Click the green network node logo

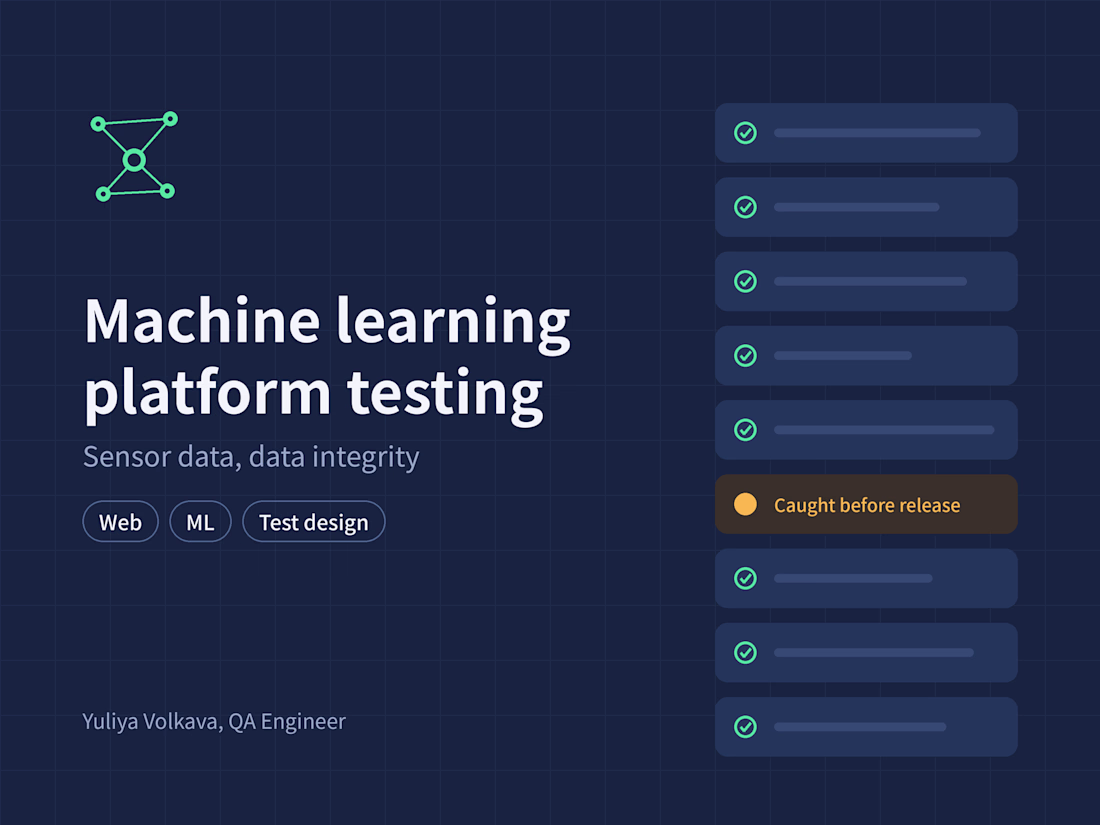(134, 156)
